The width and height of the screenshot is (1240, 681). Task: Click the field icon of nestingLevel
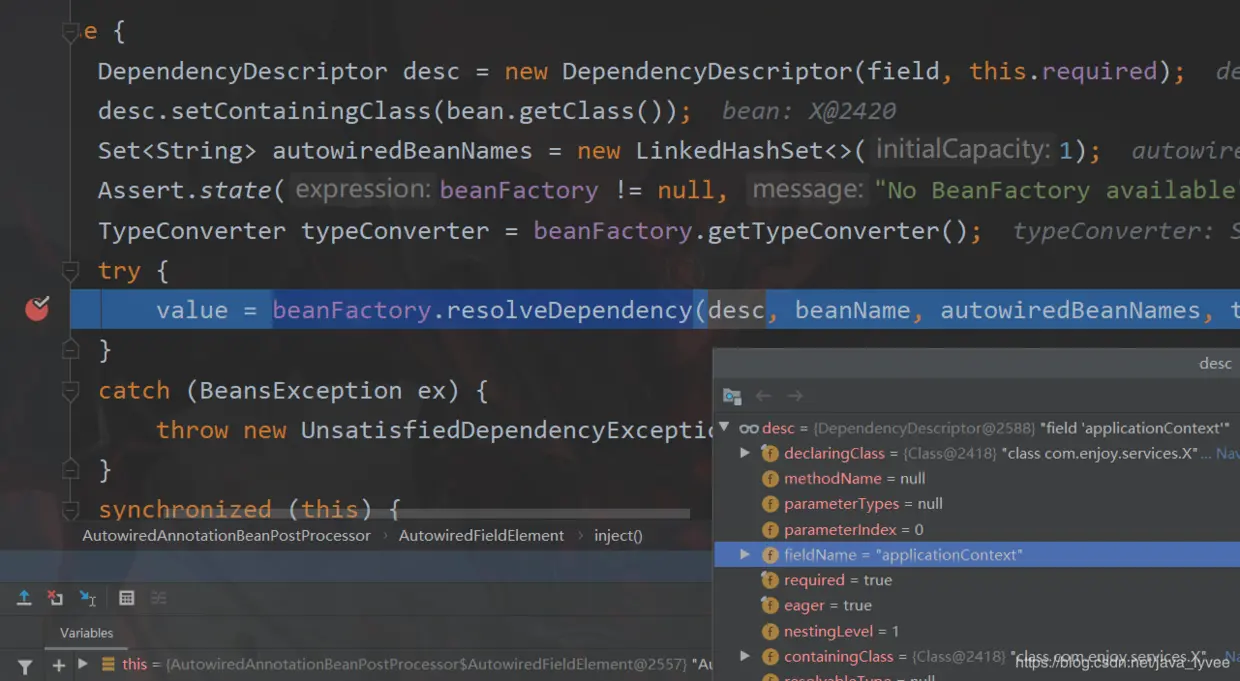click(770, 631)
